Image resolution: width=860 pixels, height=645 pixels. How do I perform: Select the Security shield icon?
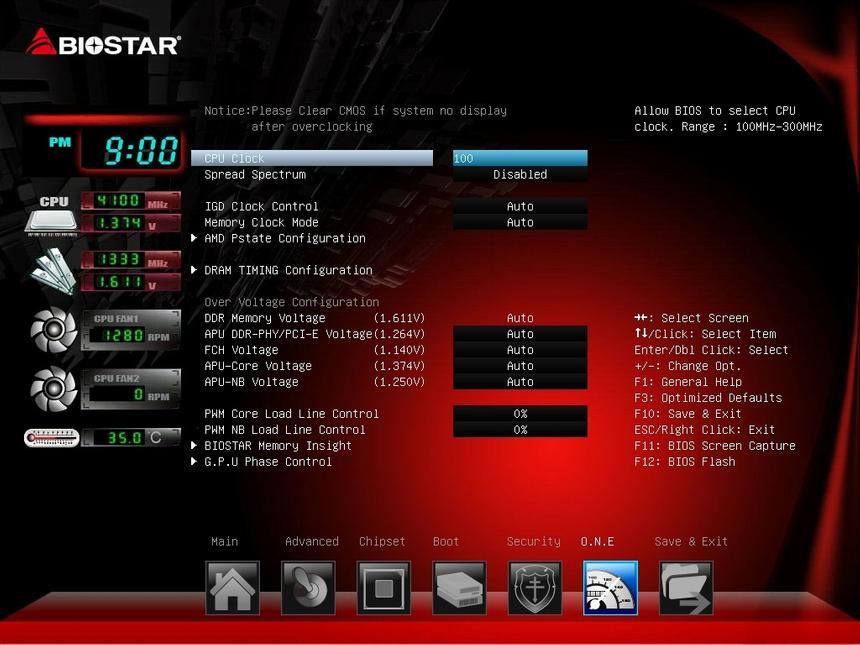click(534, 588)
